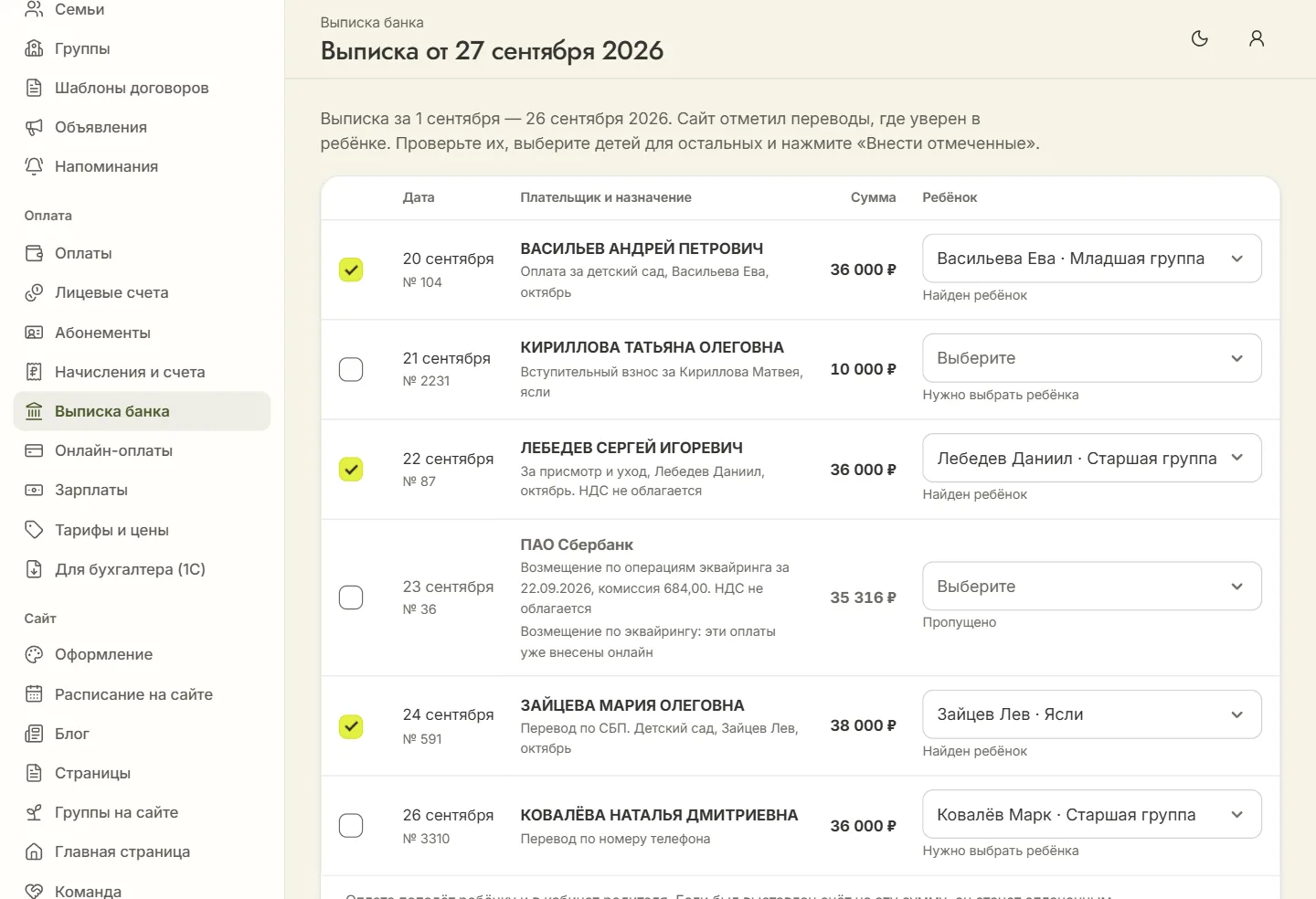
Task: Tick the Ковалёва Наталья Дмитриевна checkbox
Action: [x=351, y=825]
